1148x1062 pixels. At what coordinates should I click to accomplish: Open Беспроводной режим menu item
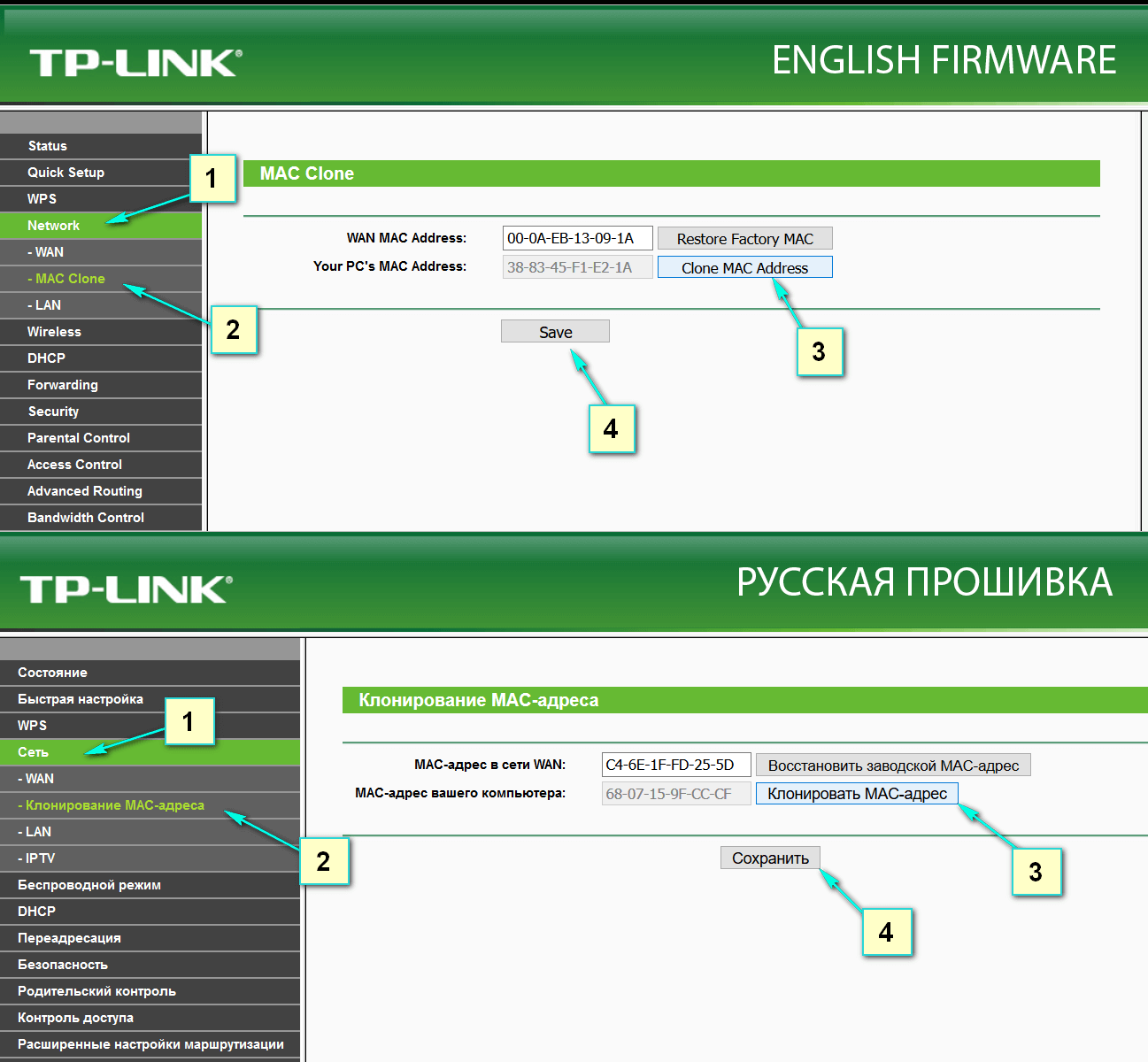(x=89, y=885)
